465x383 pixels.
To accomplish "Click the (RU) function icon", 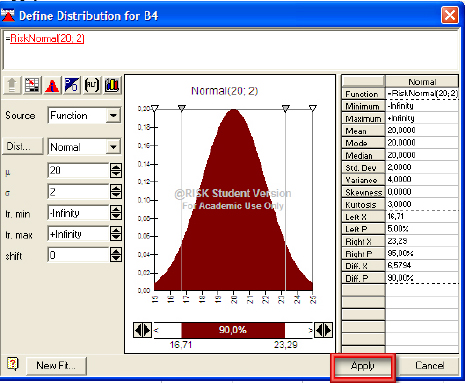I will [x=92, y=85].
